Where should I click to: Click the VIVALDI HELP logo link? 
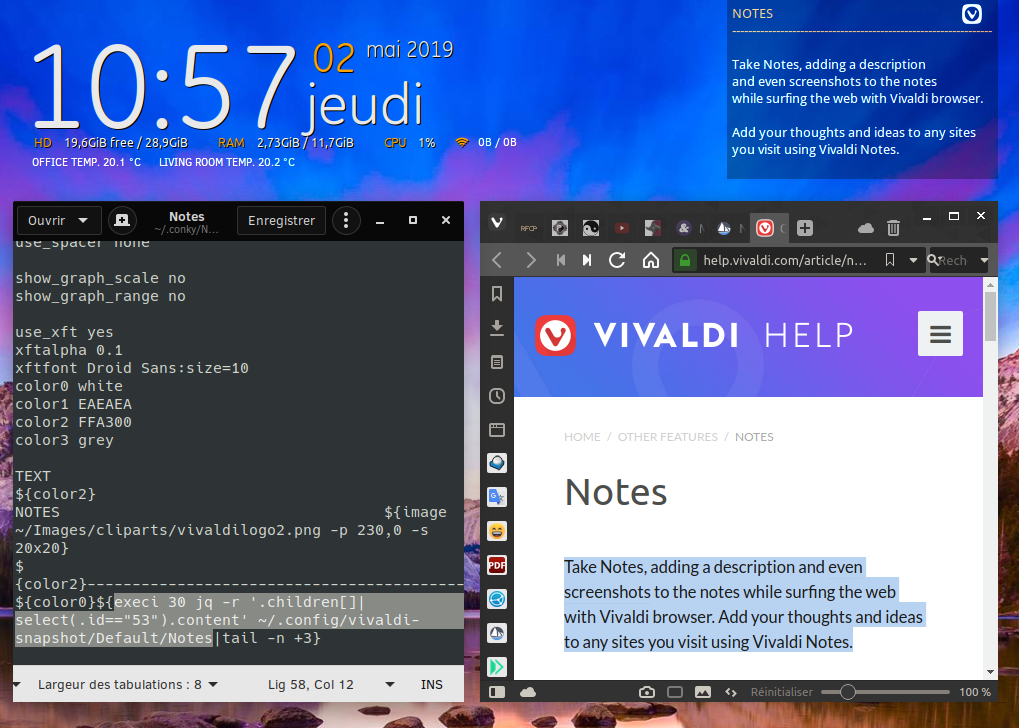coord(693,335)
